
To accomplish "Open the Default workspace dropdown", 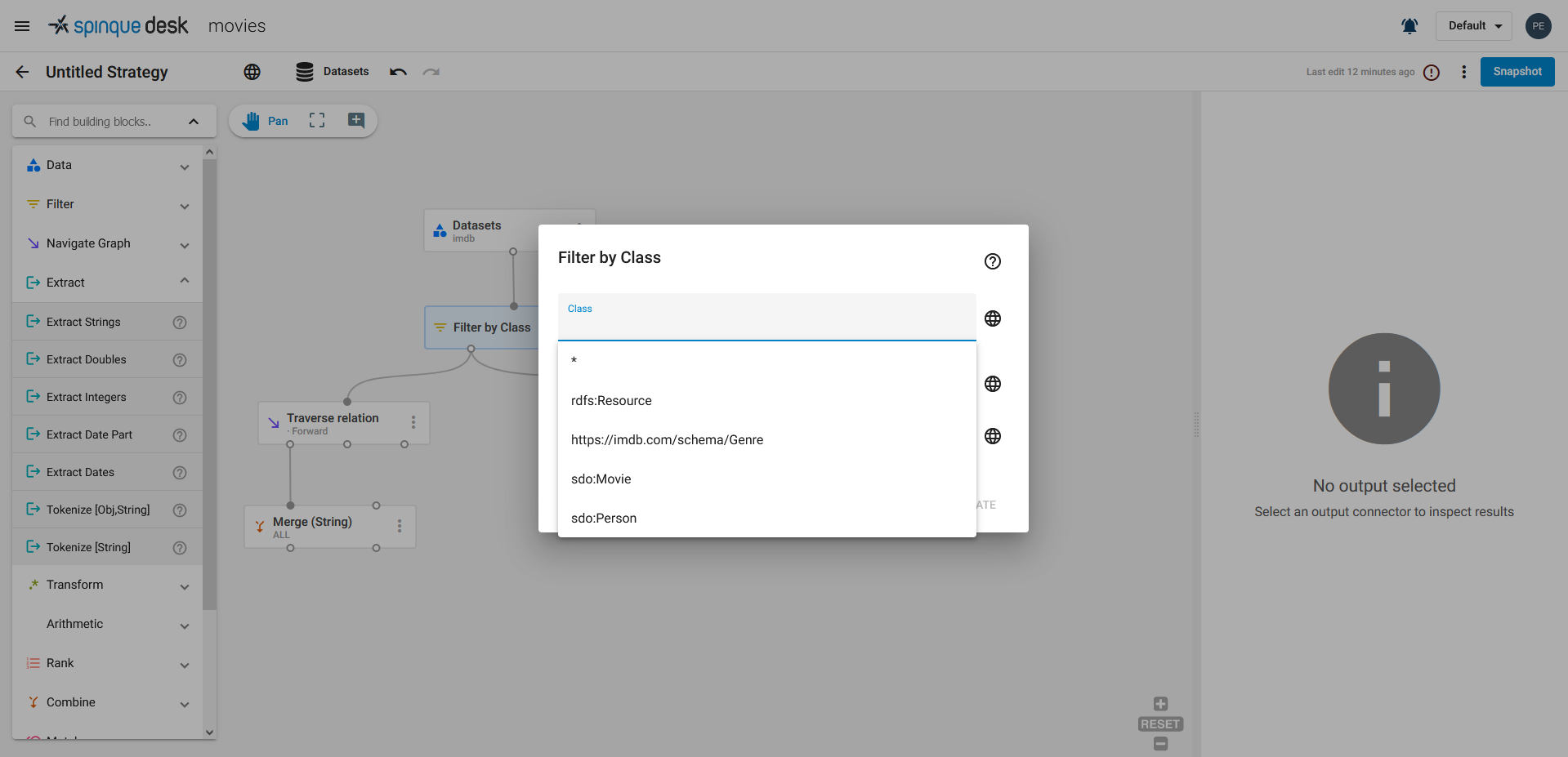I will pos(1474,26).
